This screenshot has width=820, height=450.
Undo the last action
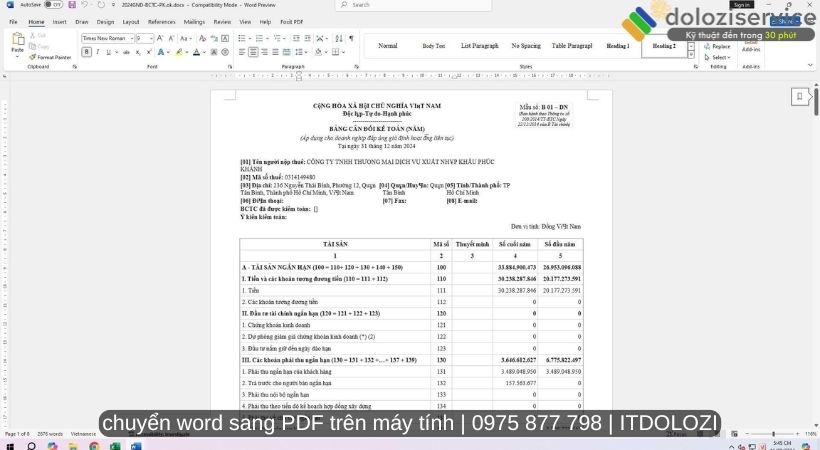84,5
